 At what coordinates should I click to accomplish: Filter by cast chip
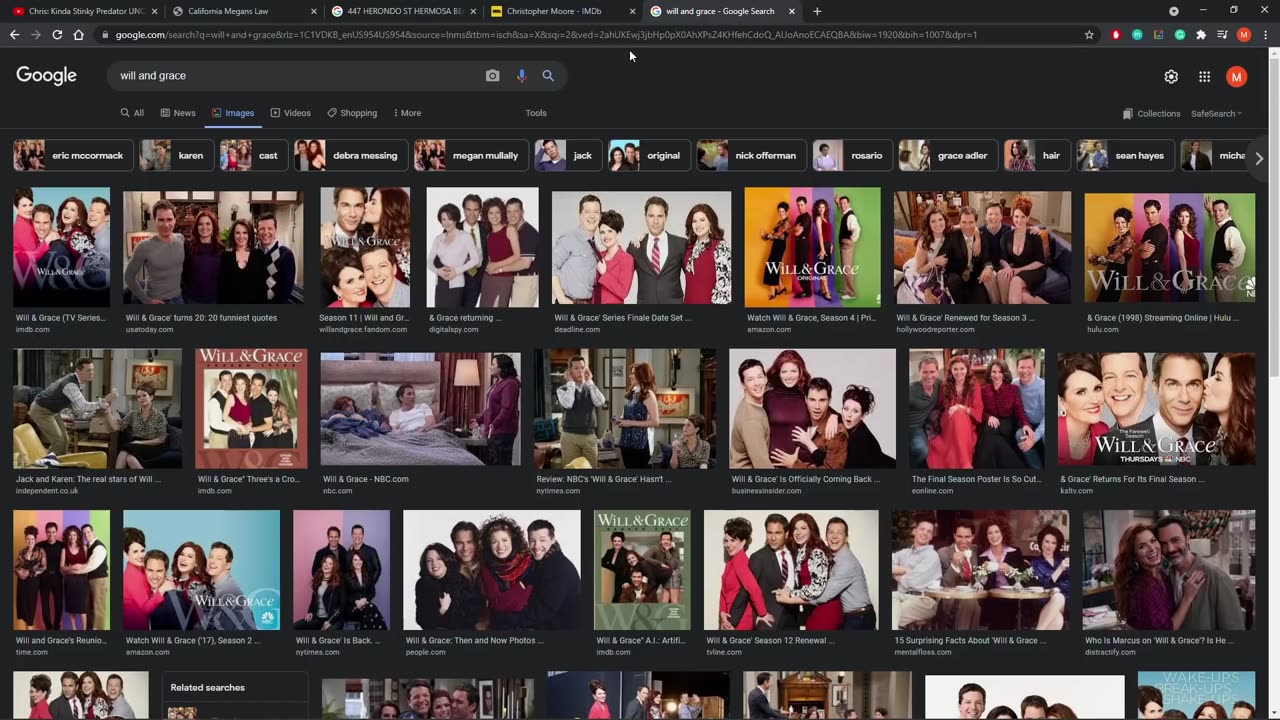253,155
